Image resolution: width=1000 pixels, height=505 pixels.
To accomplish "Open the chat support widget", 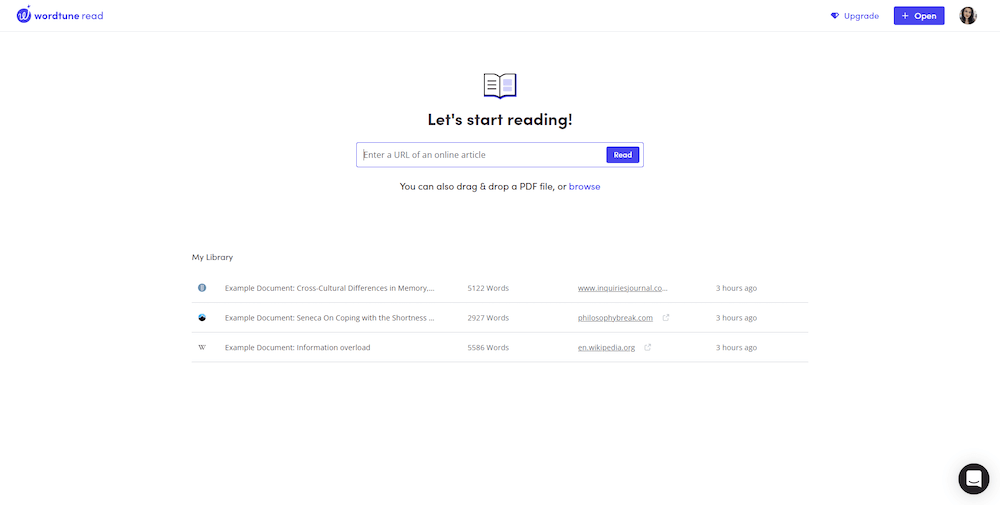I will [x=973, y=479].
